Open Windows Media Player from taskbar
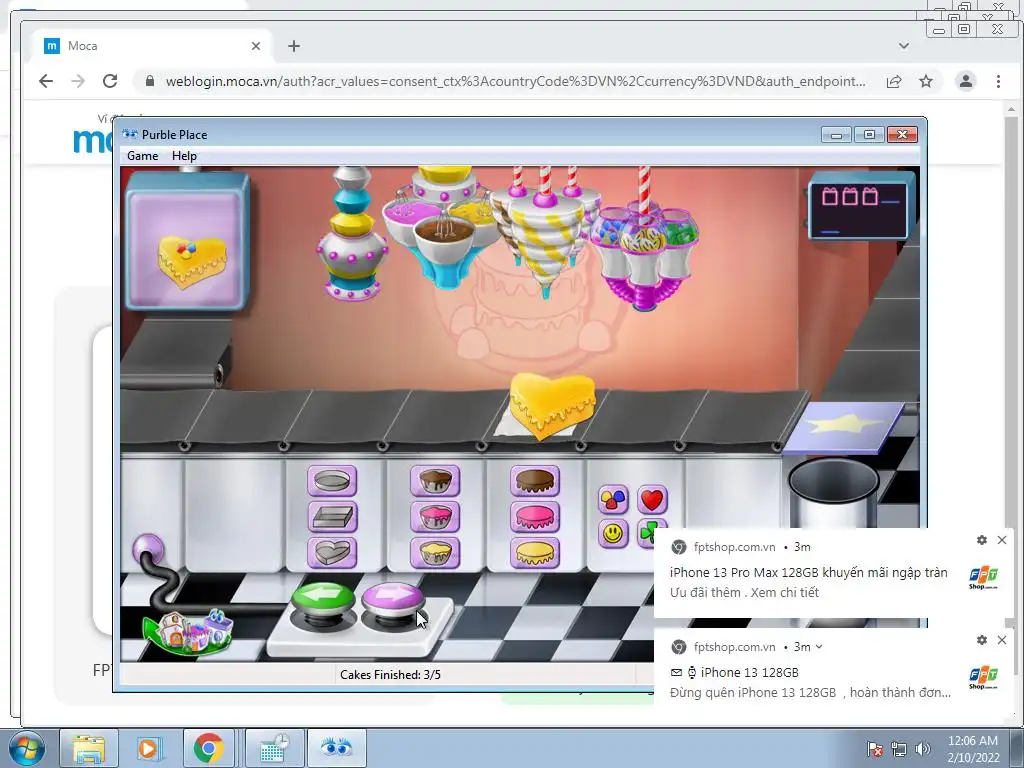This screenshot has height=768, width=1024. pyautogui.click(x=148, y=748)
